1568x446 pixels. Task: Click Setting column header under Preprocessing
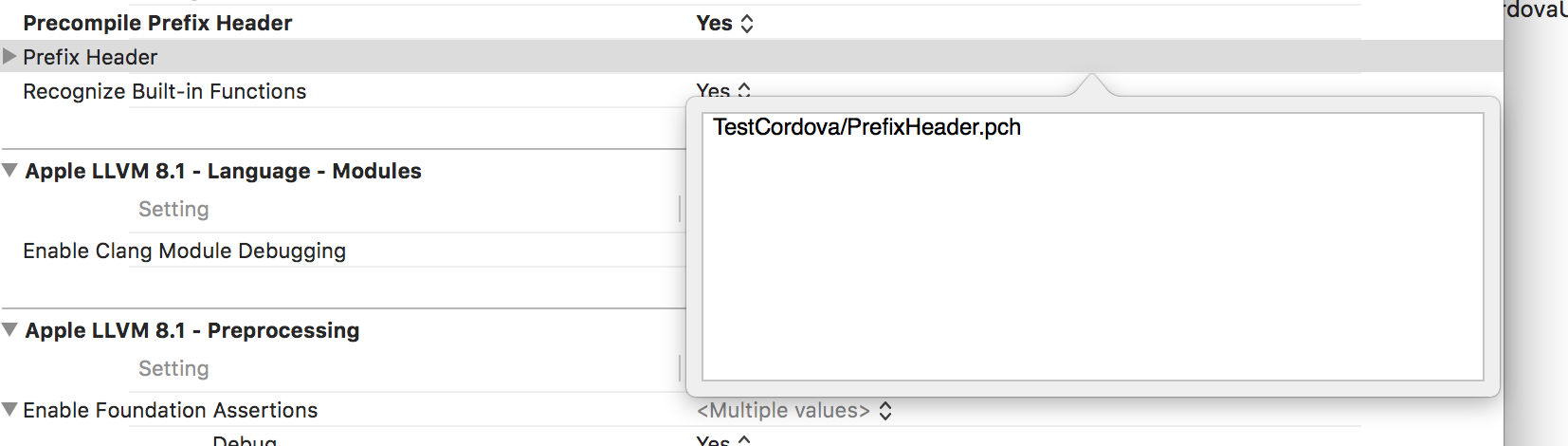click(x=173, y=368)
